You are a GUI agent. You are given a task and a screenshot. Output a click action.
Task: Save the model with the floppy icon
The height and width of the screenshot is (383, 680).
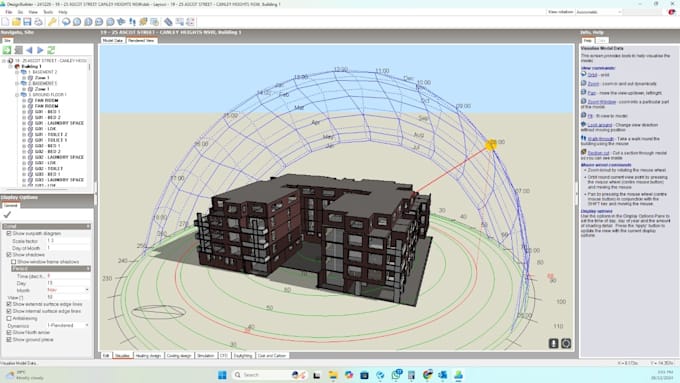point(27,22)
